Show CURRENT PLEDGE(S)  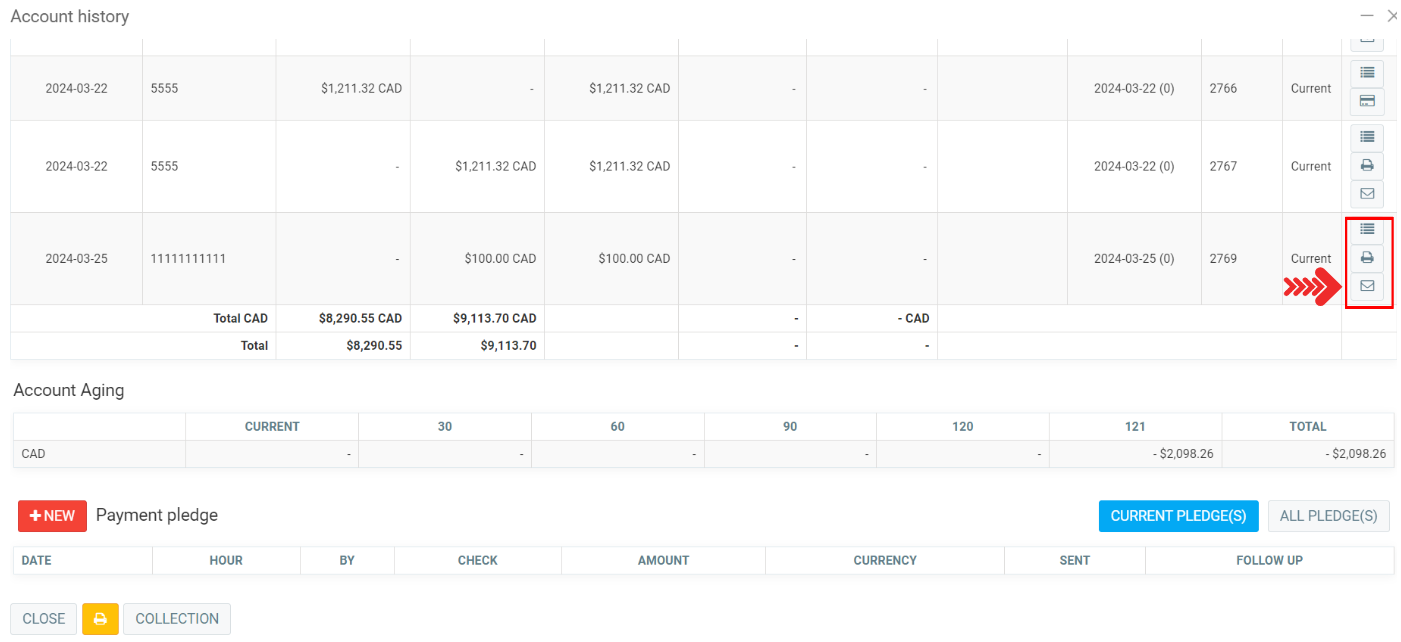pos(1178,516)
